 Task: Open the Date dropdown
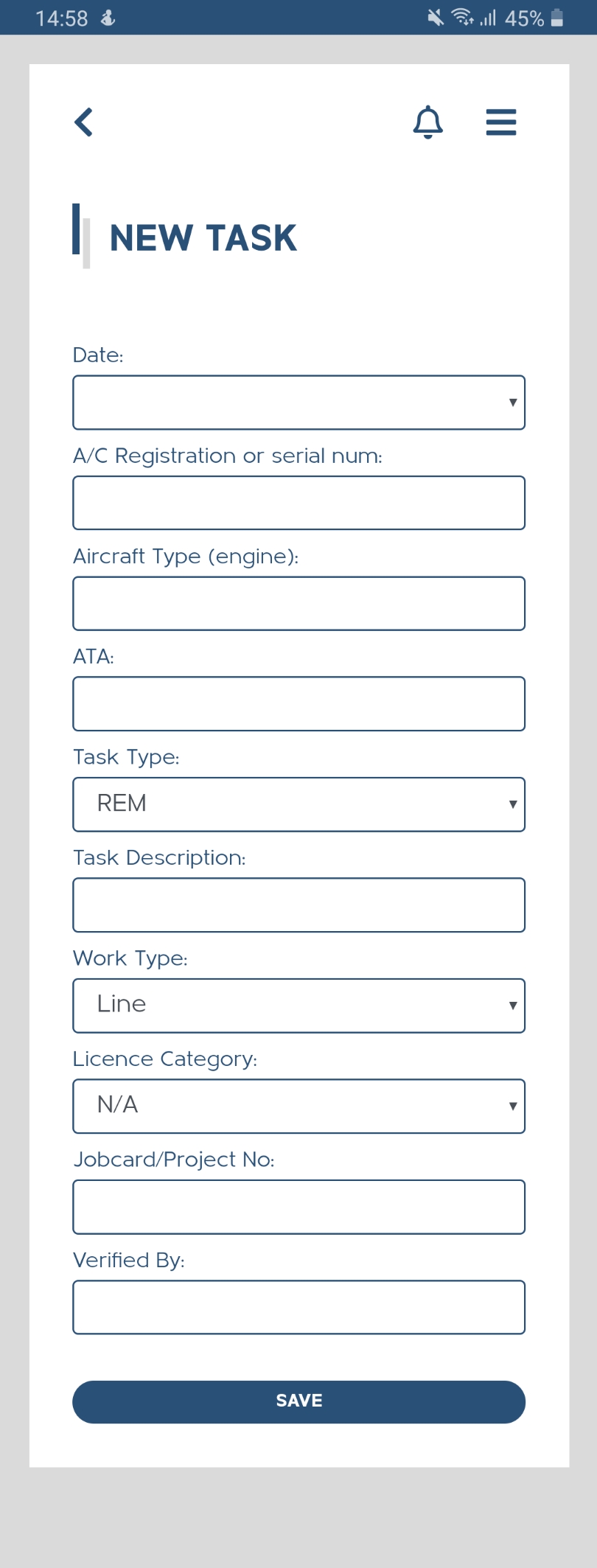click(298, 403)
